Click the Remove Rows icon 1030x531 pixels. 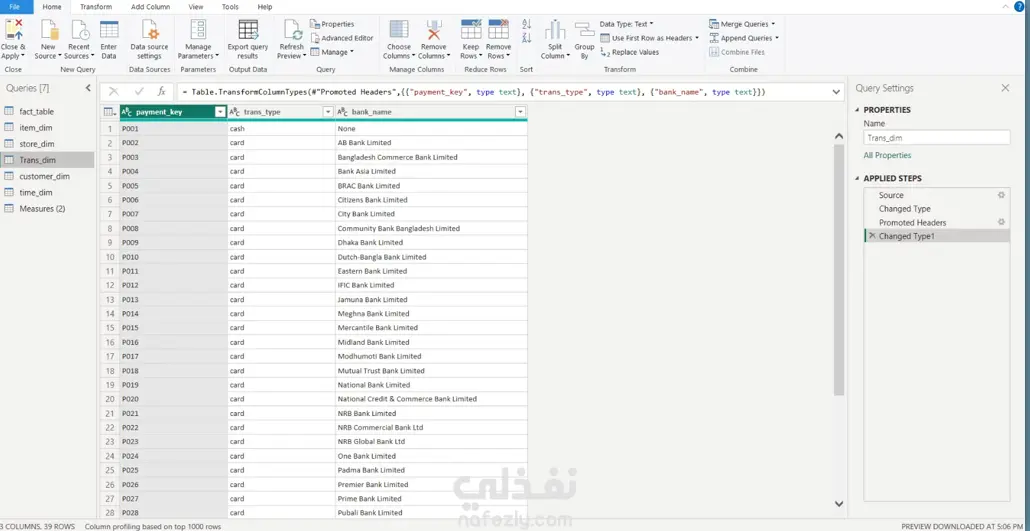(499, 30)
